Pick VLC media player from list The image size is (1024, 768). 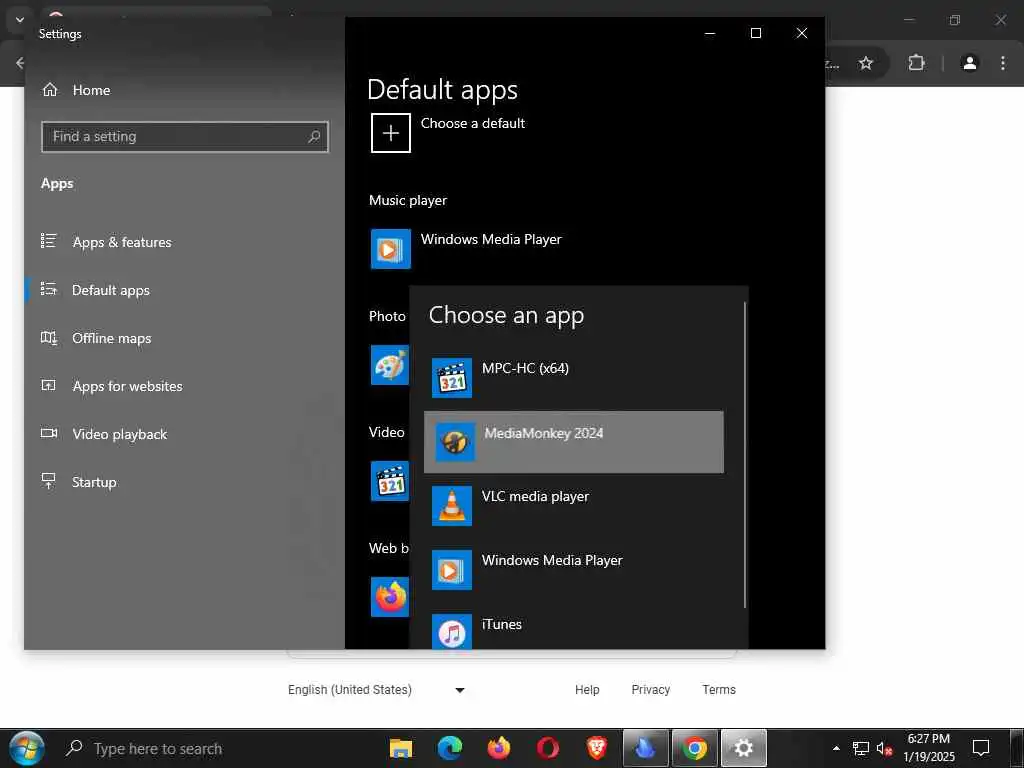[x=573, y=505]
